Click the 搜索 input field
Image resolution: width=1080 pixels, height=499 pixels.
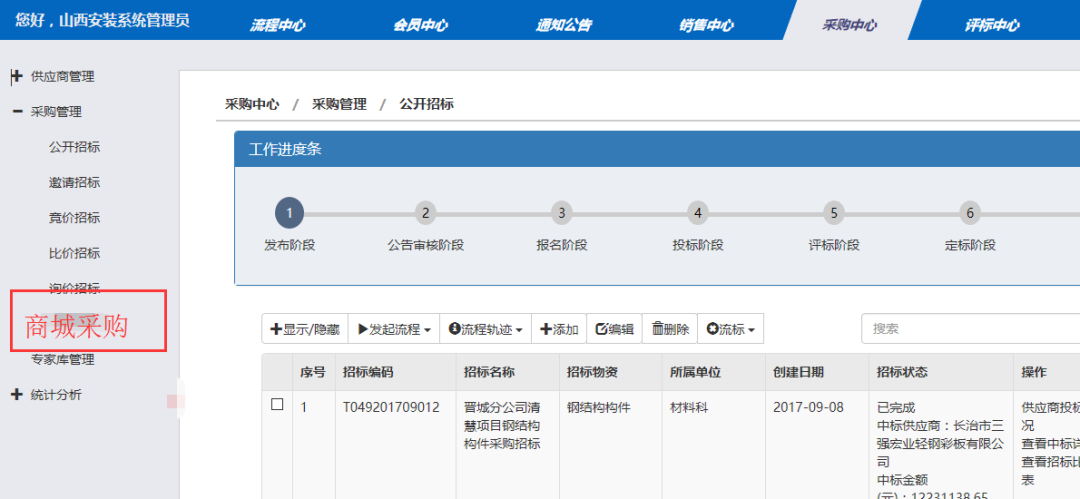(x=970, y=329)
